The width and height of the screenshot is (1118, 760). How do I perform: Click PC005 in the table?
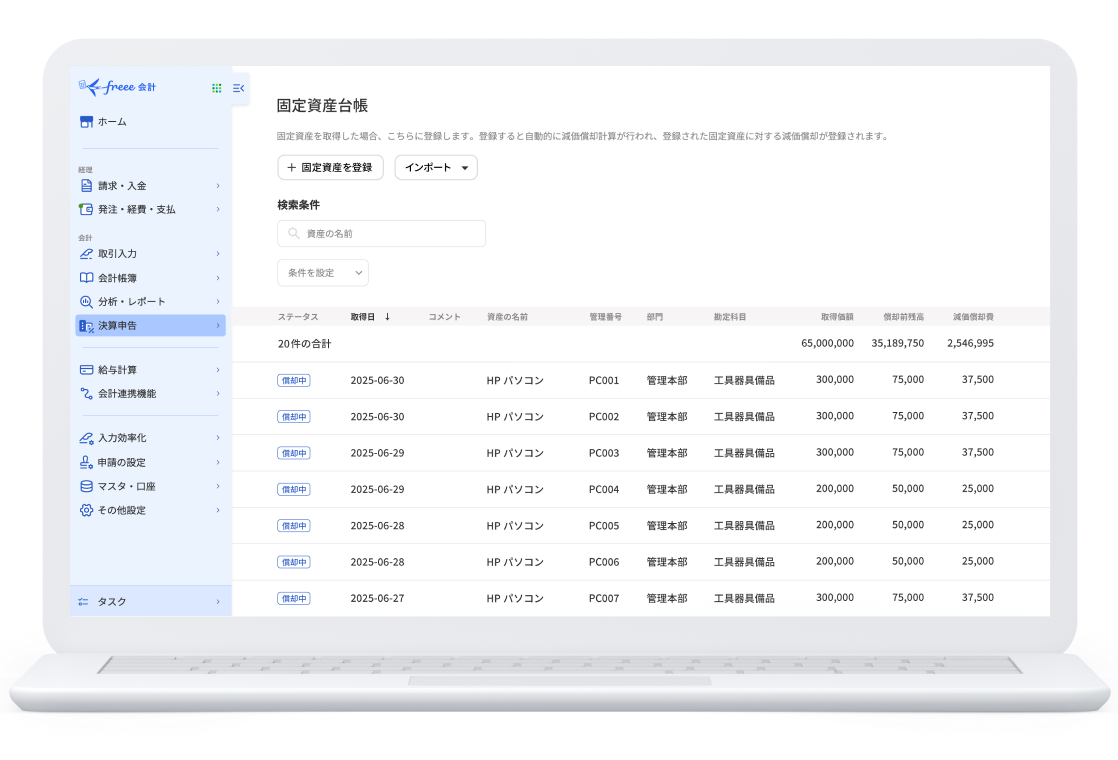click(x=604, y=525)
